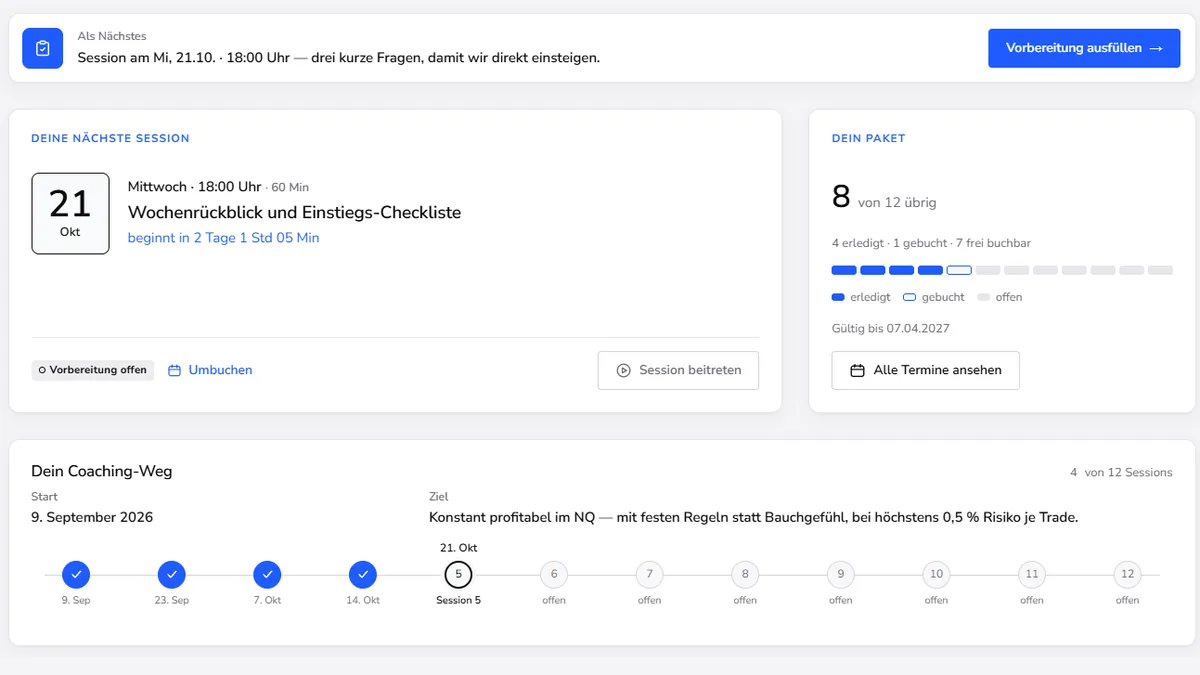Click the "DEIN PAKET" card heading
This screenshot has width=1200, height=675.
coord(868,138)
